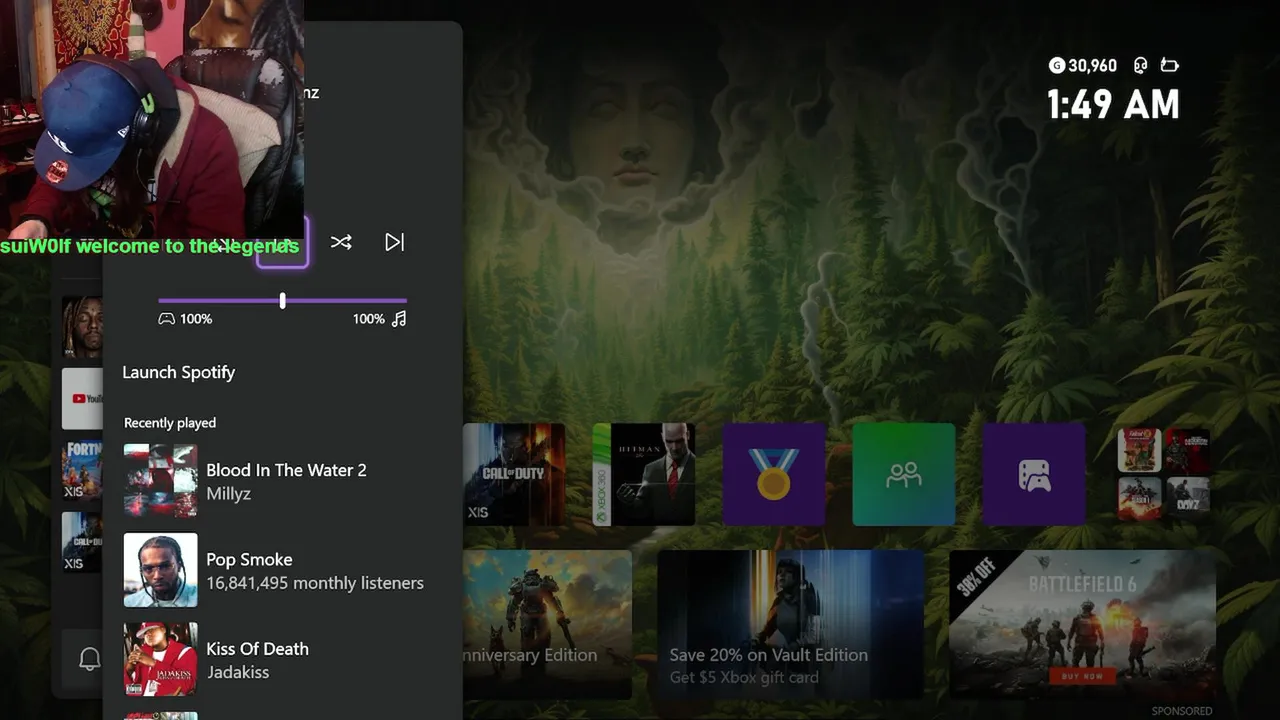This screenshot has width=1280, height=720.
Task: Click the 30% OFF badge on Battlefield 6
Action: coord(977,577)
